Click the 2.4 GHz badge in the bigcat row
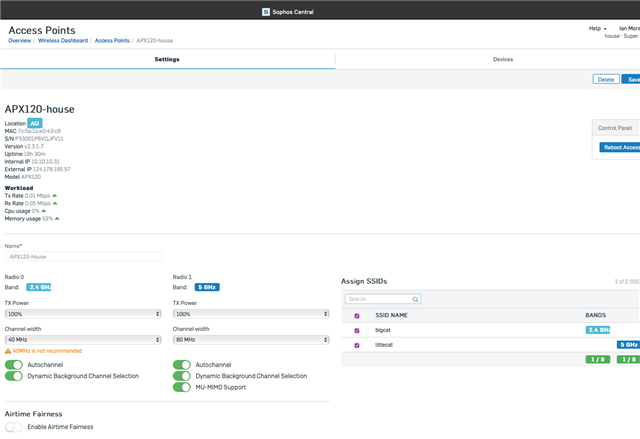This screenshot has height=439, width=640. click(598, 330)
